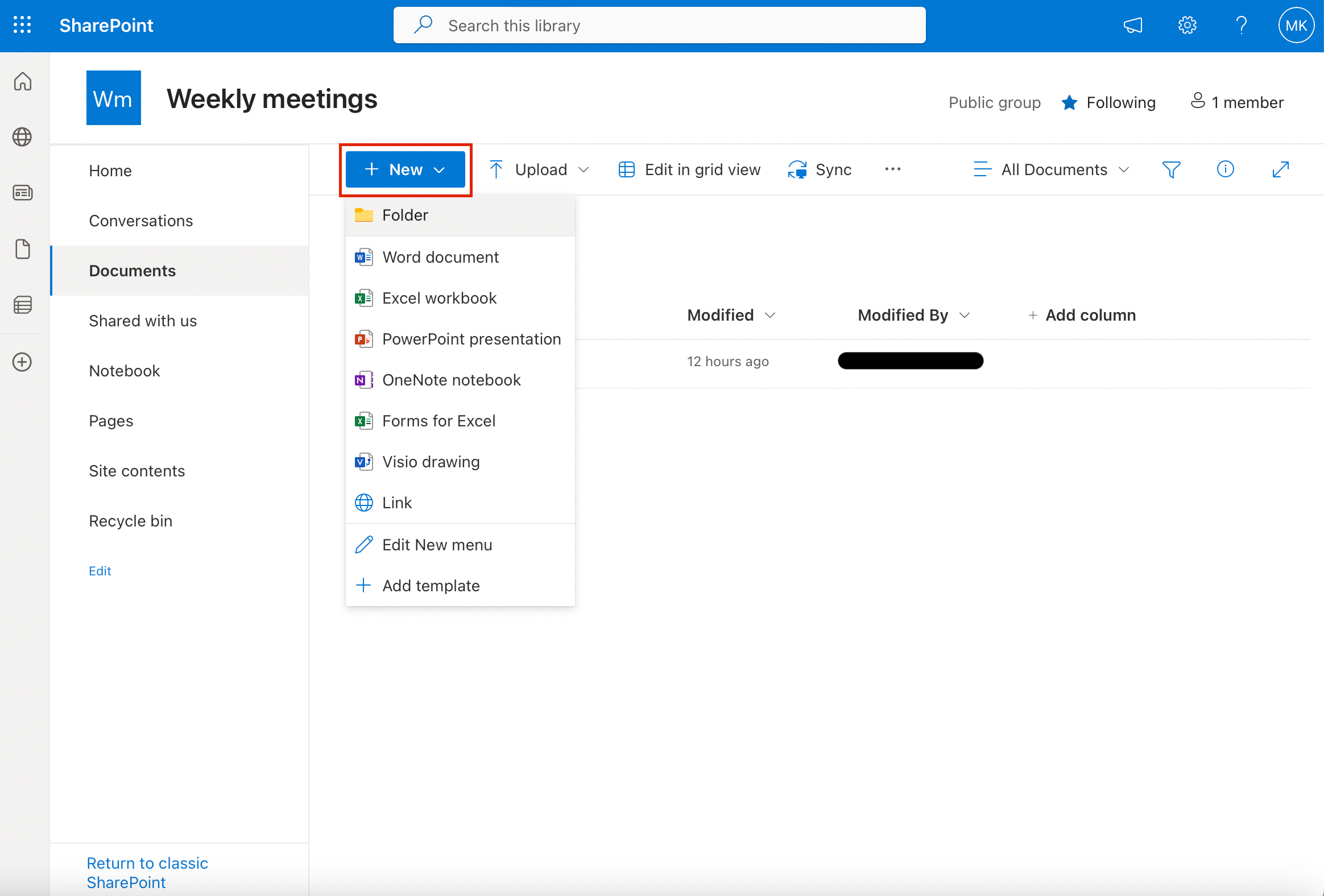Click Edit New menu option
Screen dimensions: 1324x896
437,544
